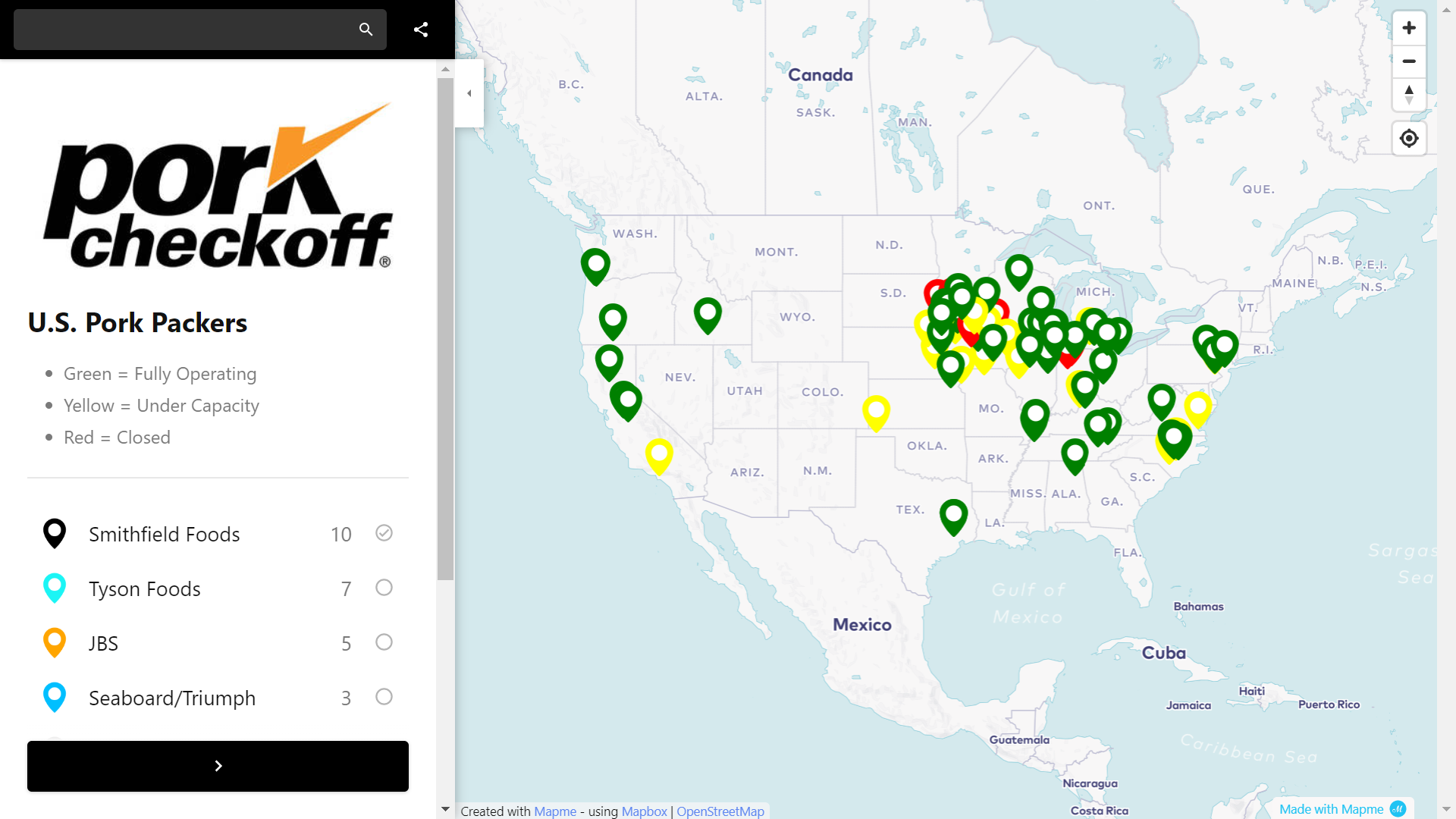Viewport: 1456px width, 819px height.
Task: Toggle off the Smithfield Foods layer checkmark
Action: coord(384,533)
